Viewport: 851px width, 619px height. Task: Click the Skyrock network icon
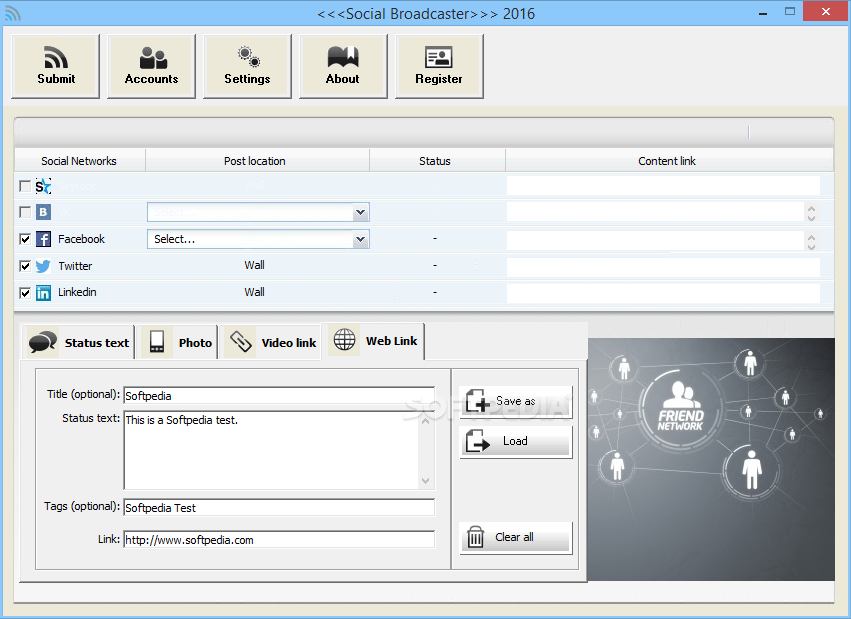(43, 186)
